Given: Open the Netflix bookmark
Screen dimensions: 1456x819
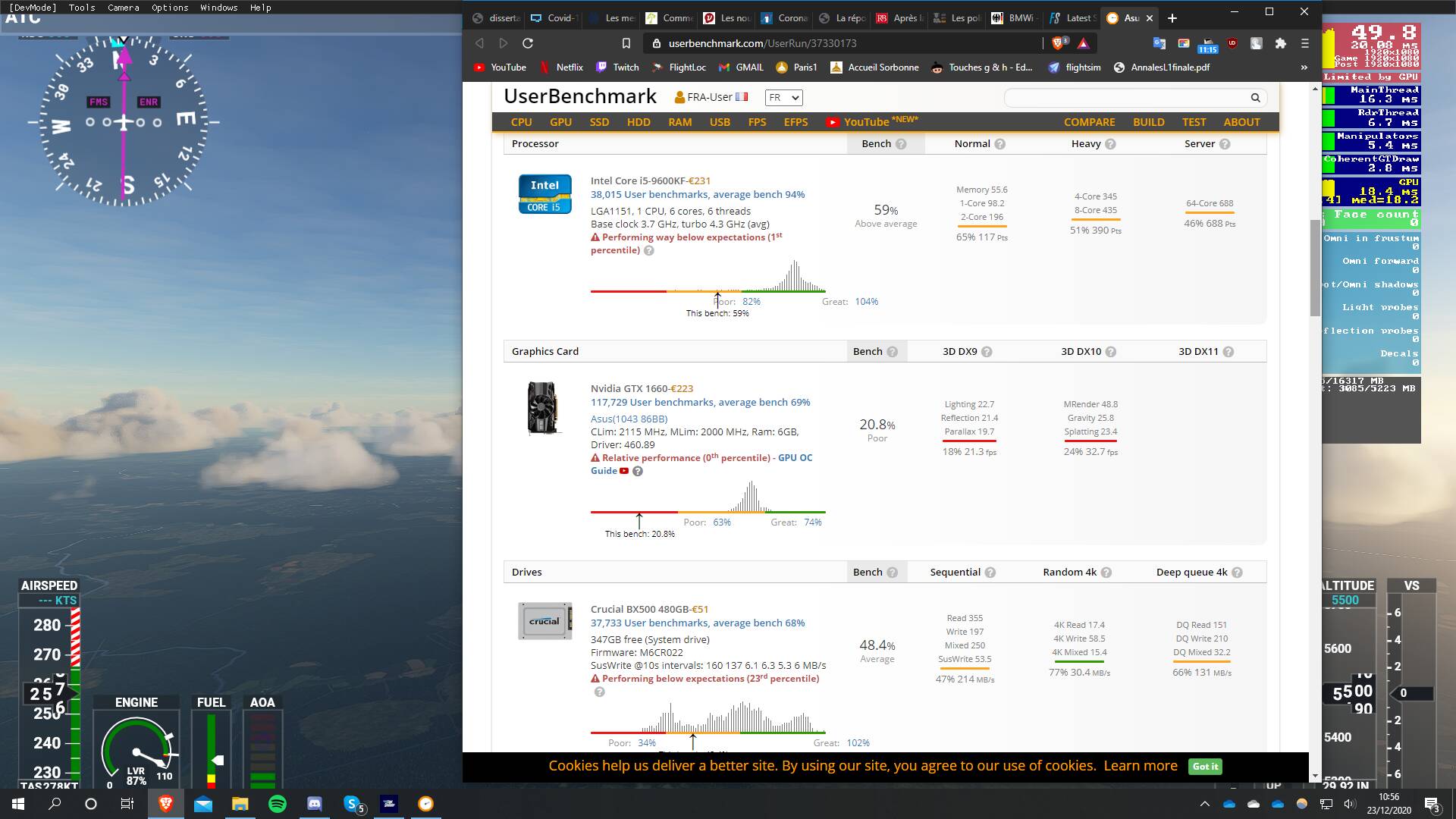Looking at the screenshot, I should coord(561,67).
